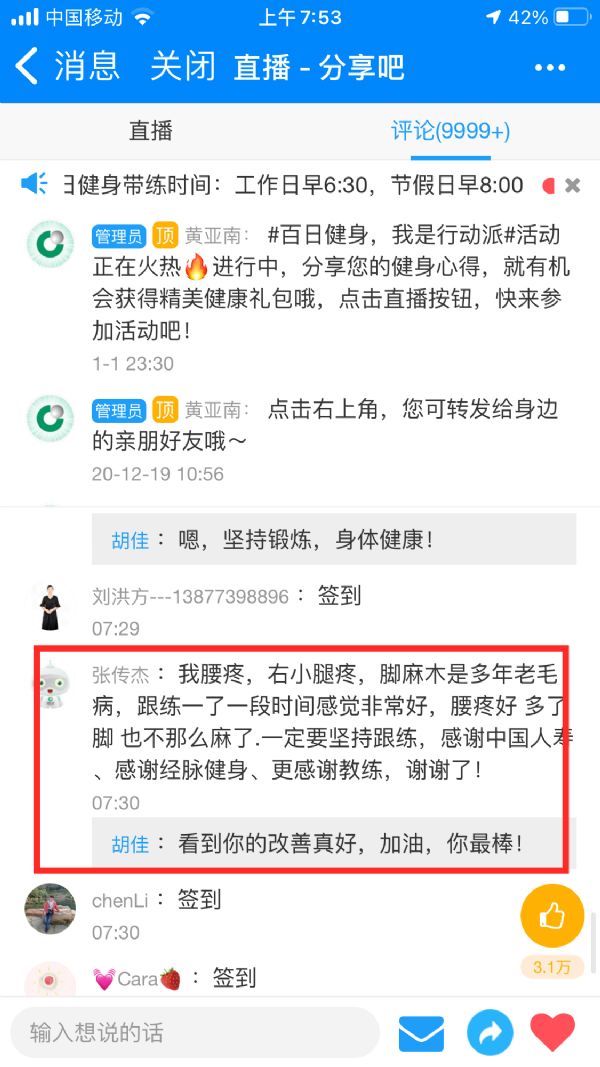Tap the orange thumbs-up like button
The width and height of the screenshot is (600, 1067).
(x=552, y=916)
